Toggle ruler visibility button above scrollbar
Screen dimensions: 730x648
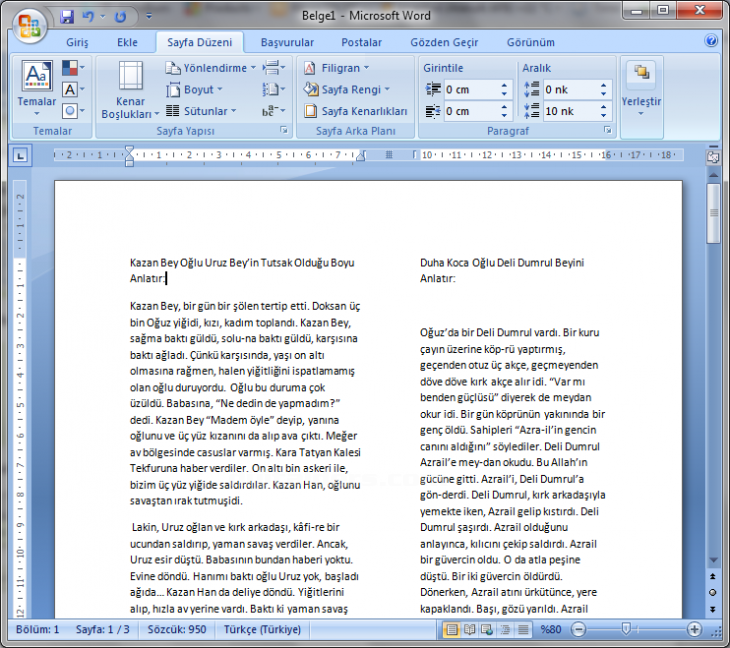coord(713,157)
